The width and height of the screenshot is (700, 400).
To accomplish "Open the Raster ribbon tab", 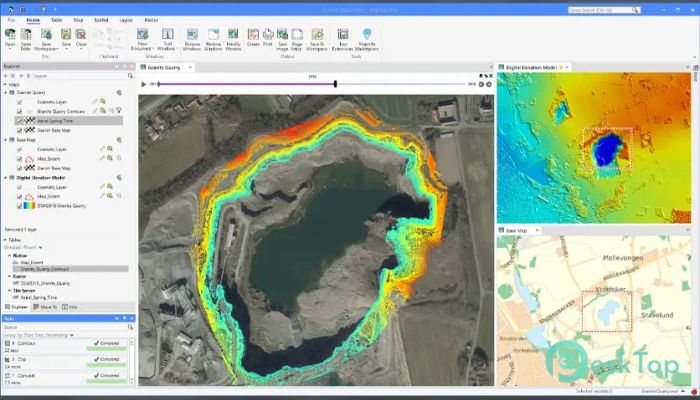I will coord(152,20).
